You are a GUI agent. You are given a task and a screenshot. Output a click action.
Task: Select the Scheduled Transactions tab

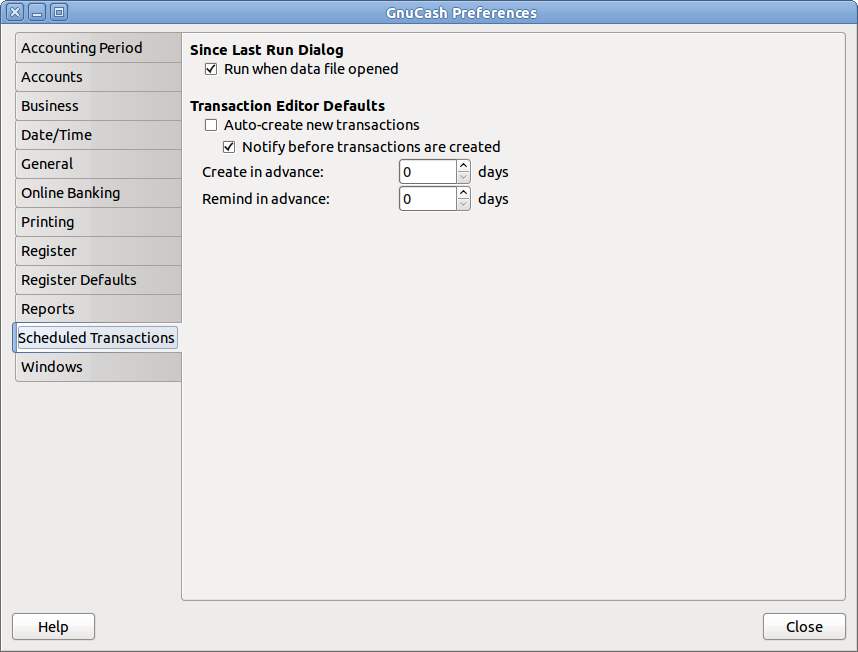click(x=97, y=338)
